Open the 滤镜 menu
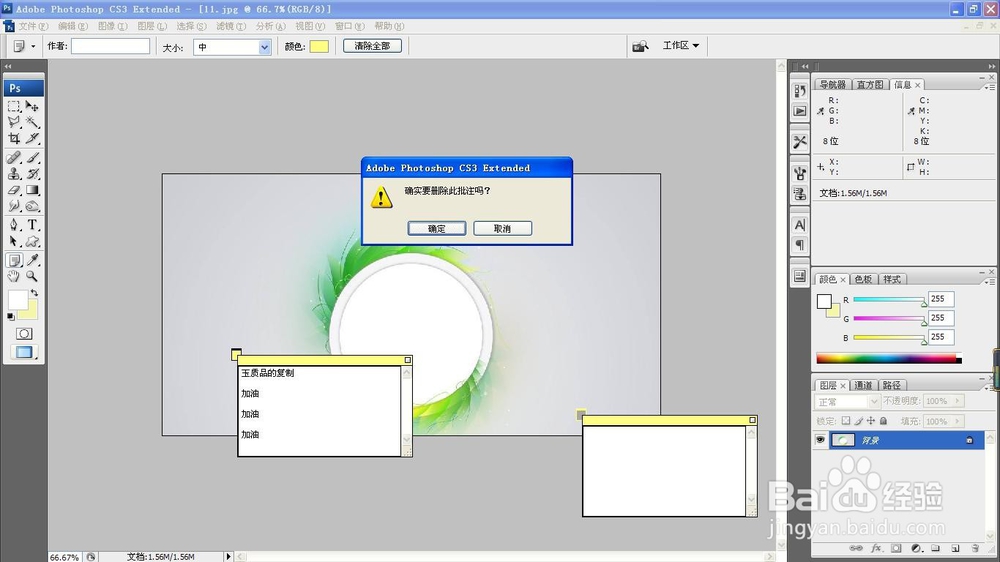Screen dimensions: 1000x562 (x=231, y=26)
